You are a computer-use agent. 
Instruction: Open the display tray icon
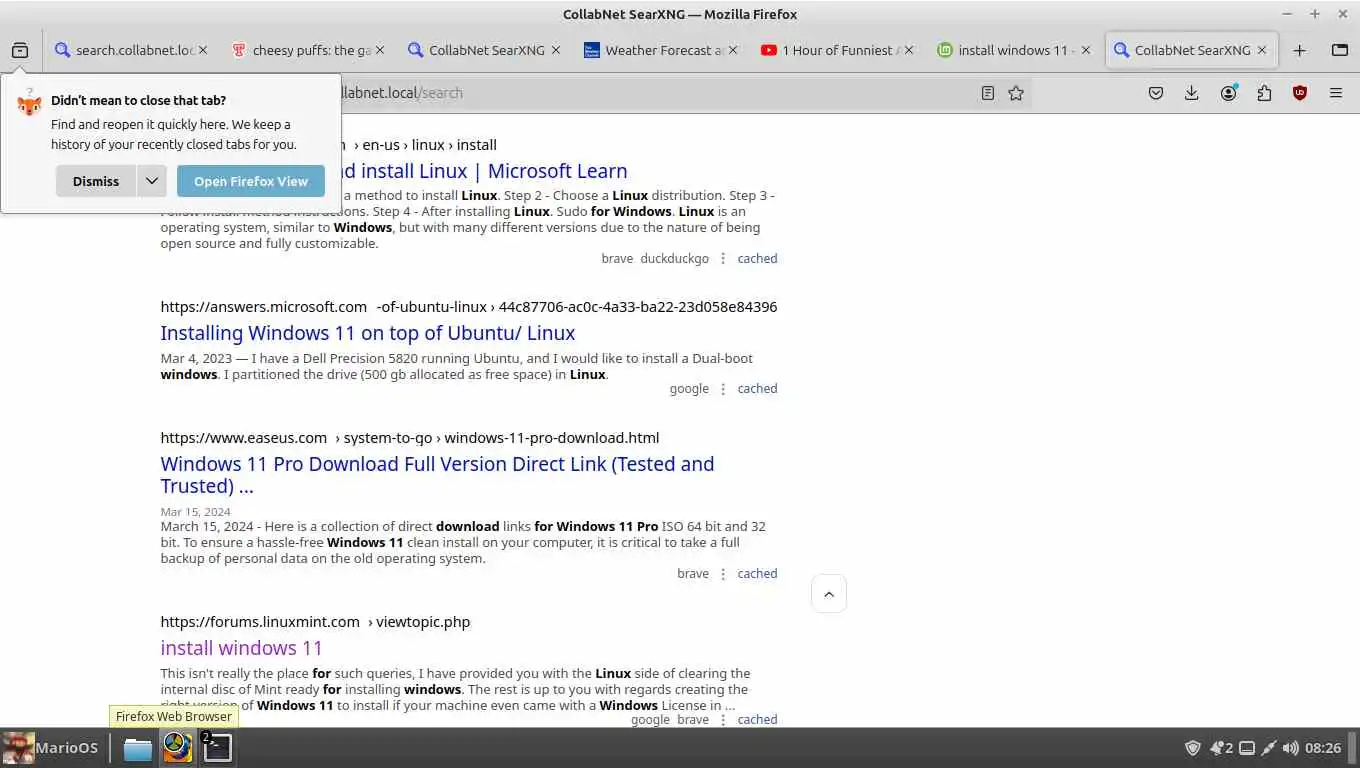click(x=1247, y=748)
